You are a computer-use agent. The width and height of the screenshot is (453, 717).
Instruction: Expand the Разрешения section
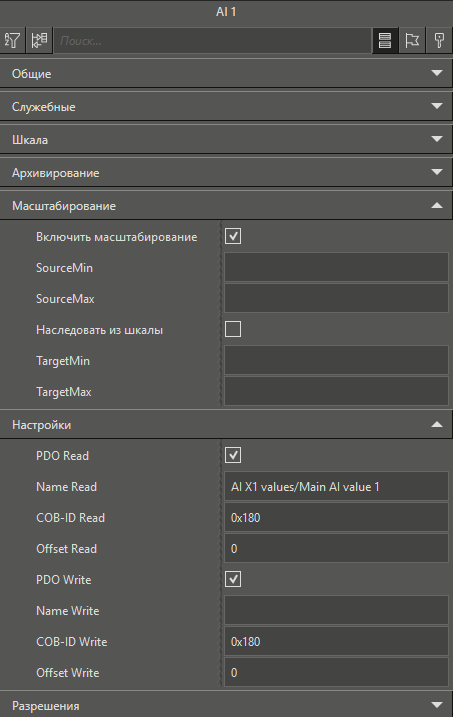pos(226,705)
